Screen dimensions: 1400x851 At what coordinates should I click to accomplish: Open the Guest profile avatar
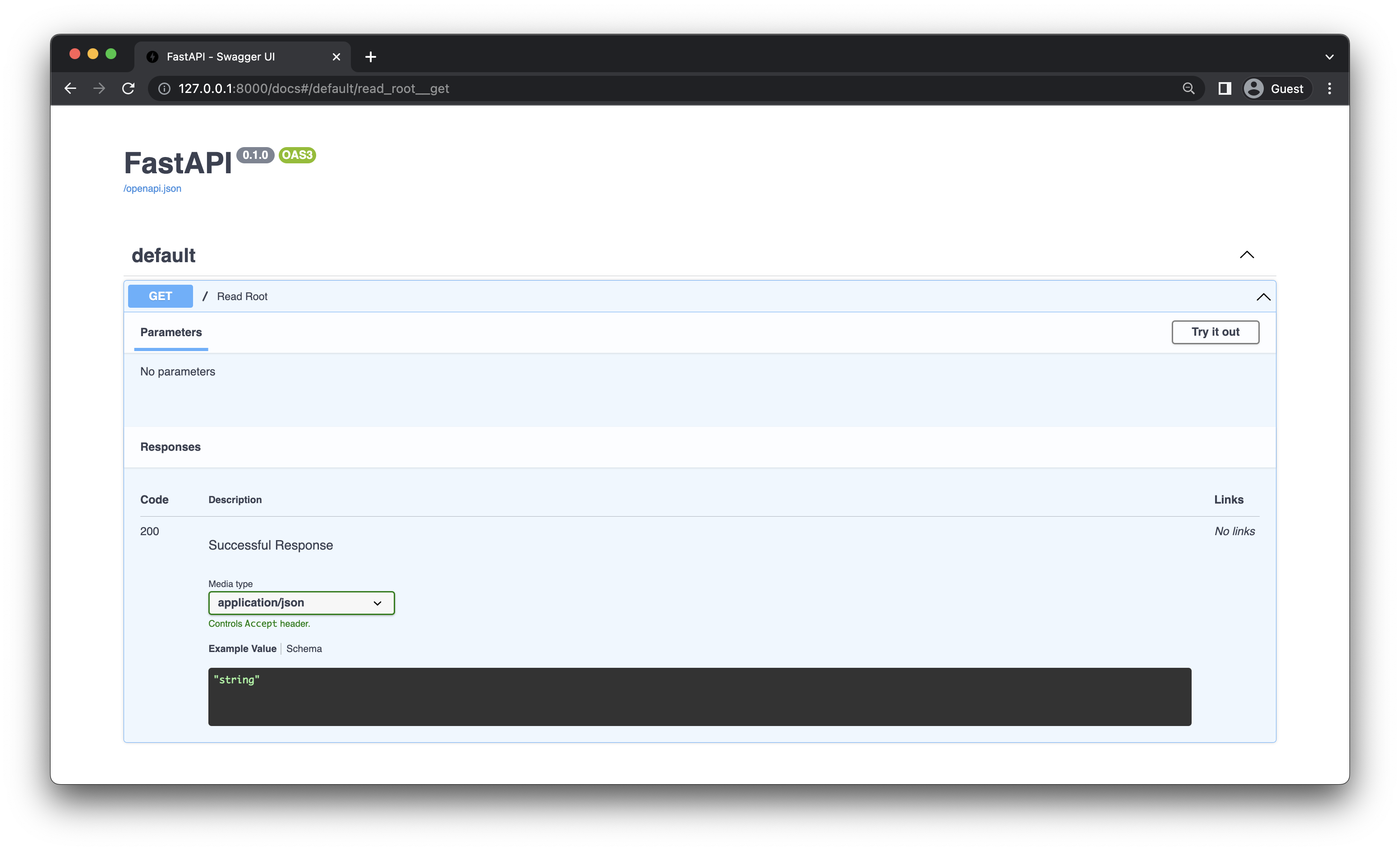coord(1253,89)
